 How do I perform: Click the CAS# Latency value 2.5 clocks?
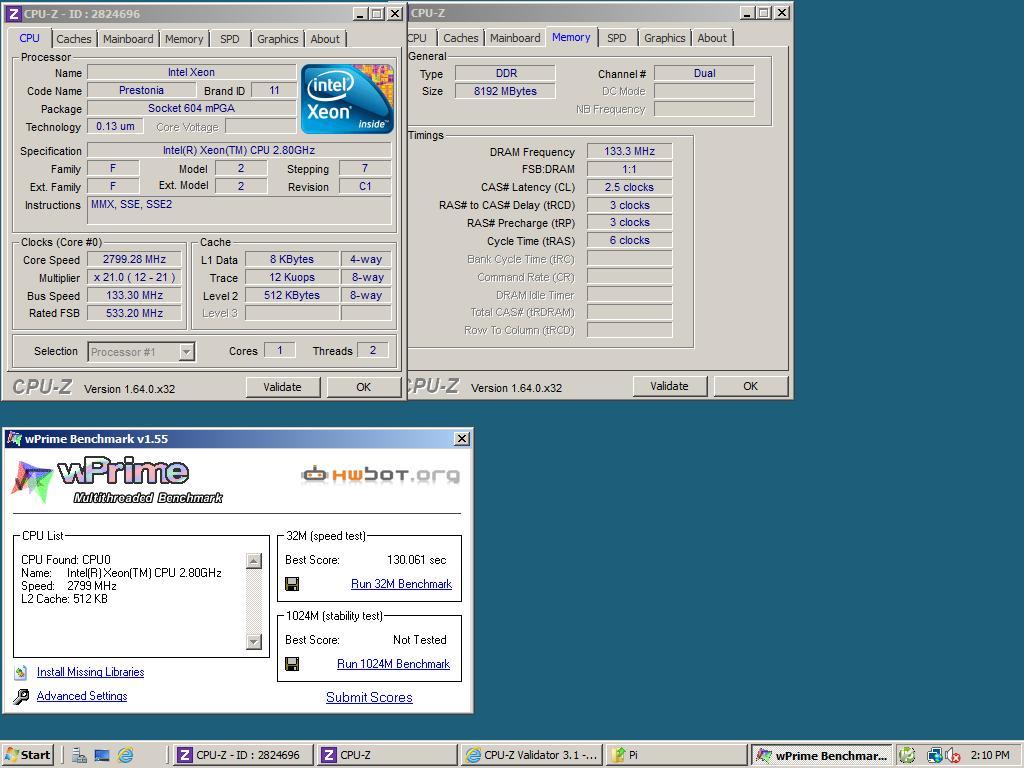click(x=629, y=187)
